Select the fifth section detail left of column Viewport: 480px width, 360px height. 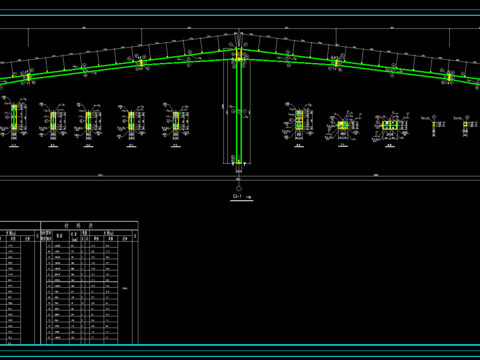(x=176, y=120)
